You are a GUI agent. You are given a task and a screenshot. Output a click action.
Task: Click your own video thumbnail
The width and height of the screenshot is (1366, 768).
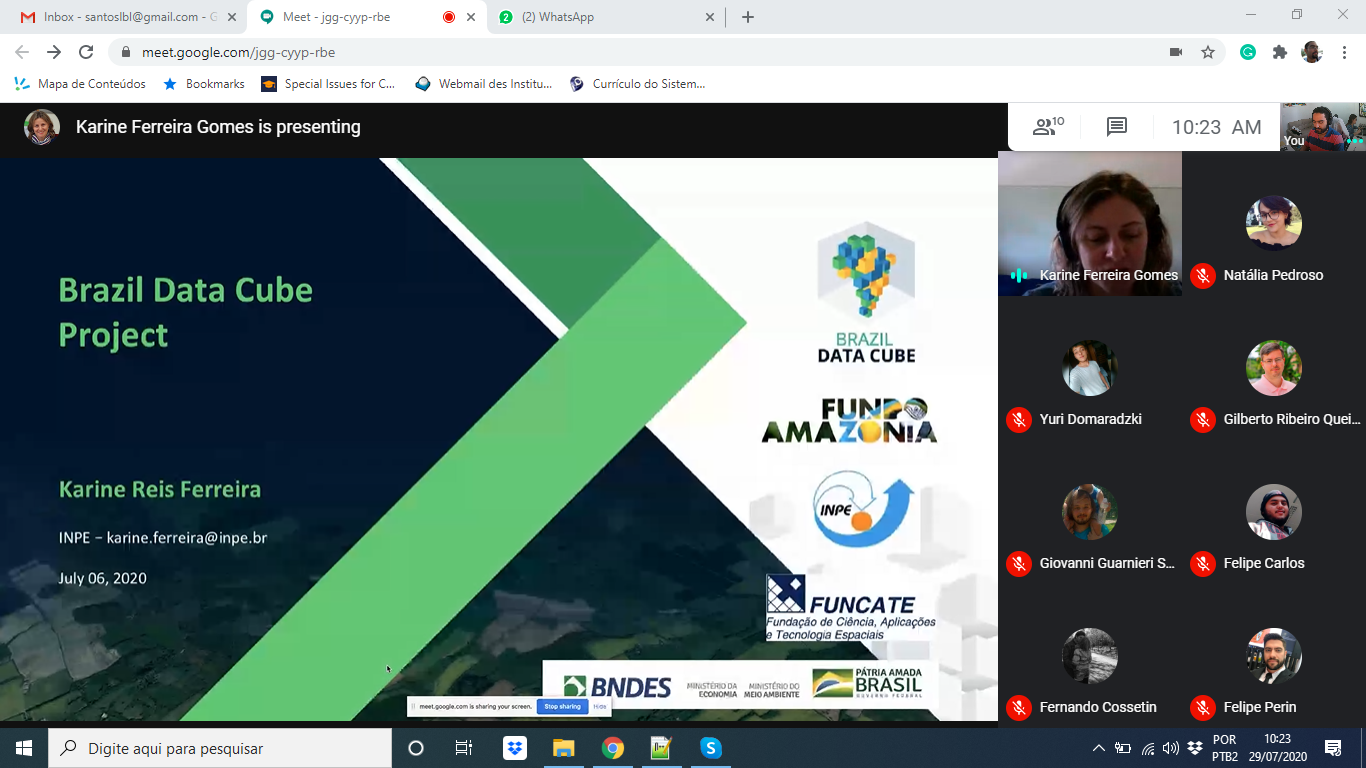pos(1323,127)
